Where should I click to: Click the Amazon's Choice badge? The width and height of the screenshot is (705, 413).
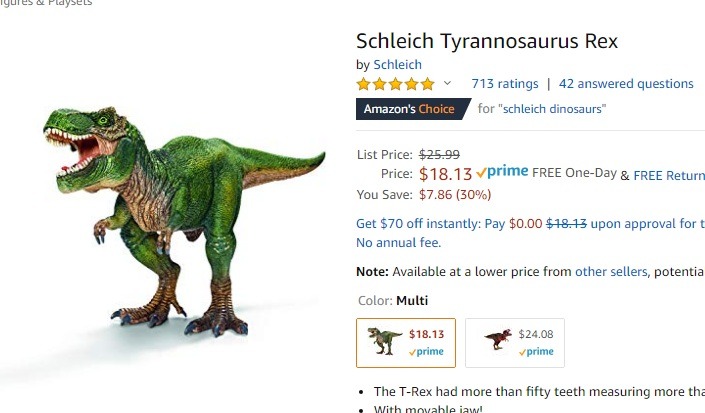coord(410,109)
